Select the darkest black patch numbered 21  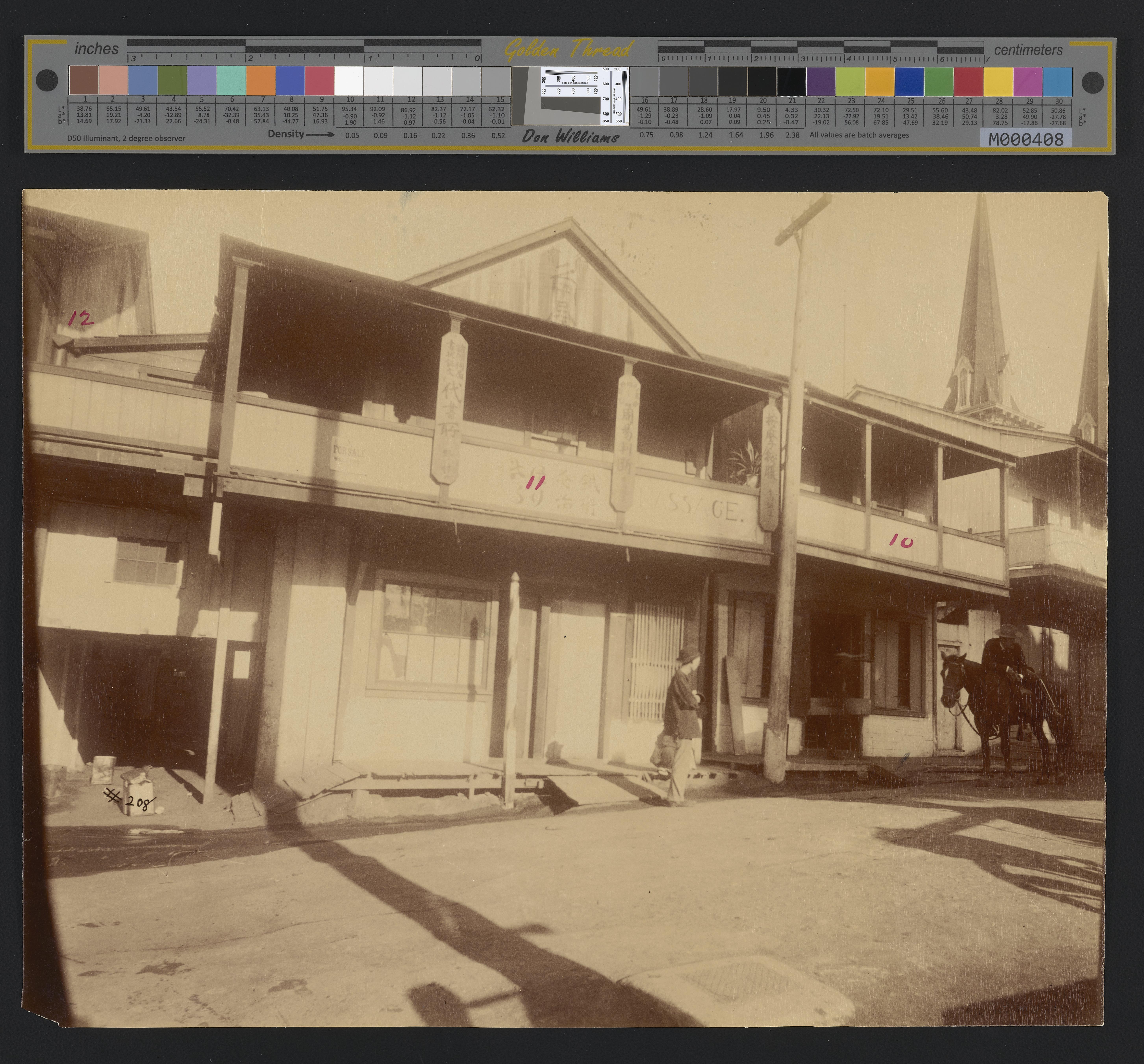791,82
